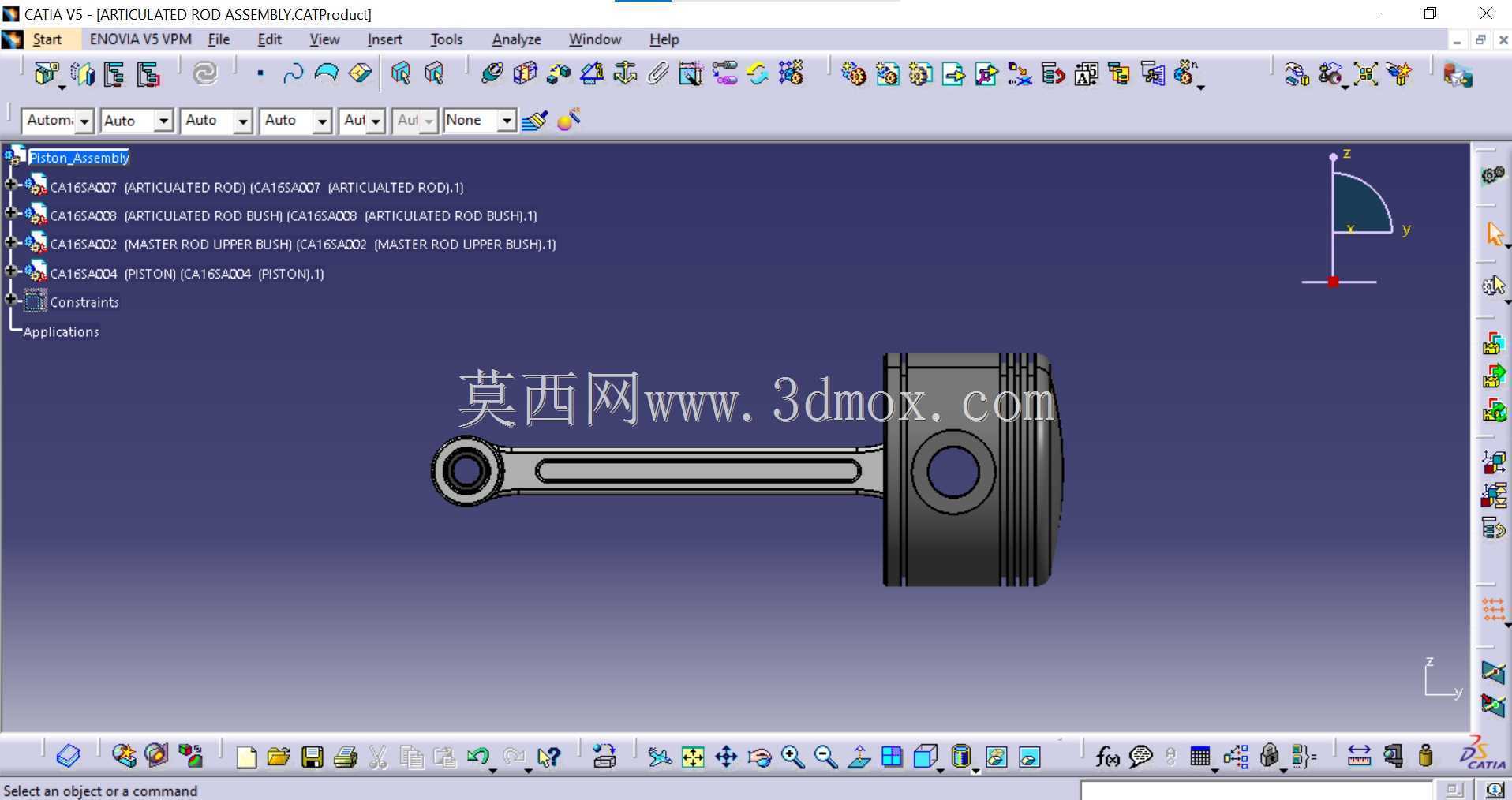This screenshot has height=800, width=1512.
Task: Click the Offset Constraint icon
Action: (558, 74)
